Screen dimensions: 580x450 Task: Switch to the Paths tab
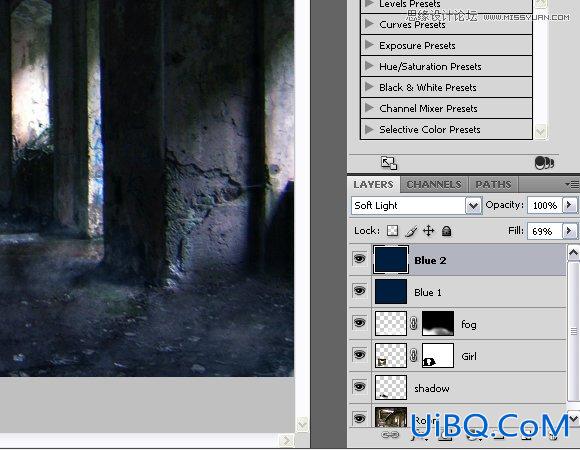(493, 185)
